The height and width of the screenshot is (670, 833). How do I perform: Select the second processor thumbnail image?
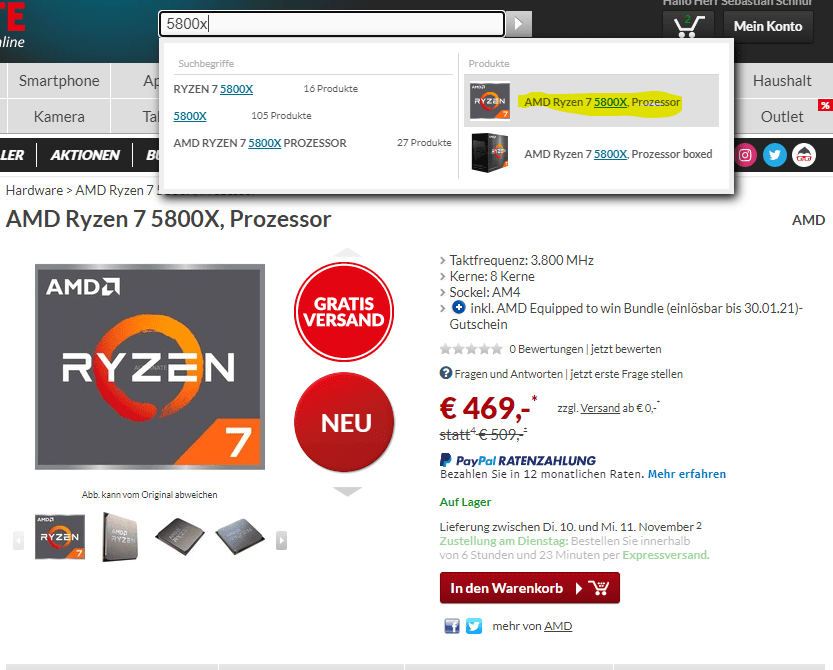click(121, 537)
